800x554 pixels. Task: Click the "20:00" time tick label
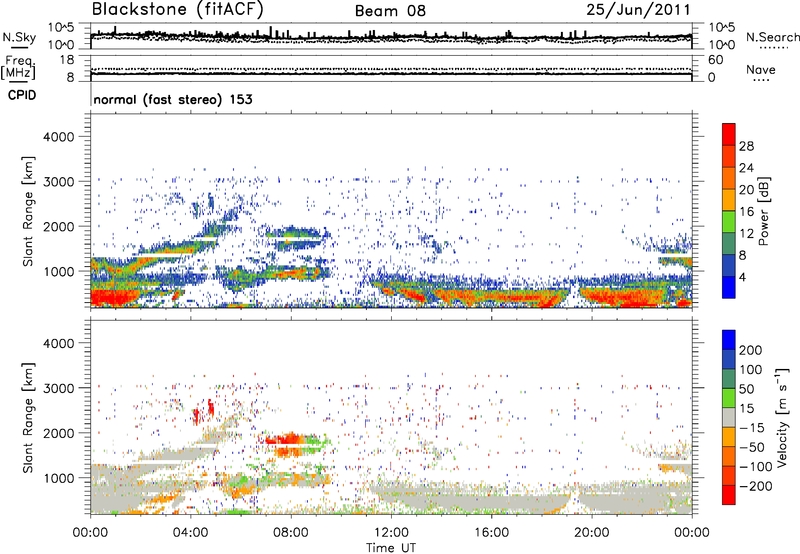pos(592,533)
